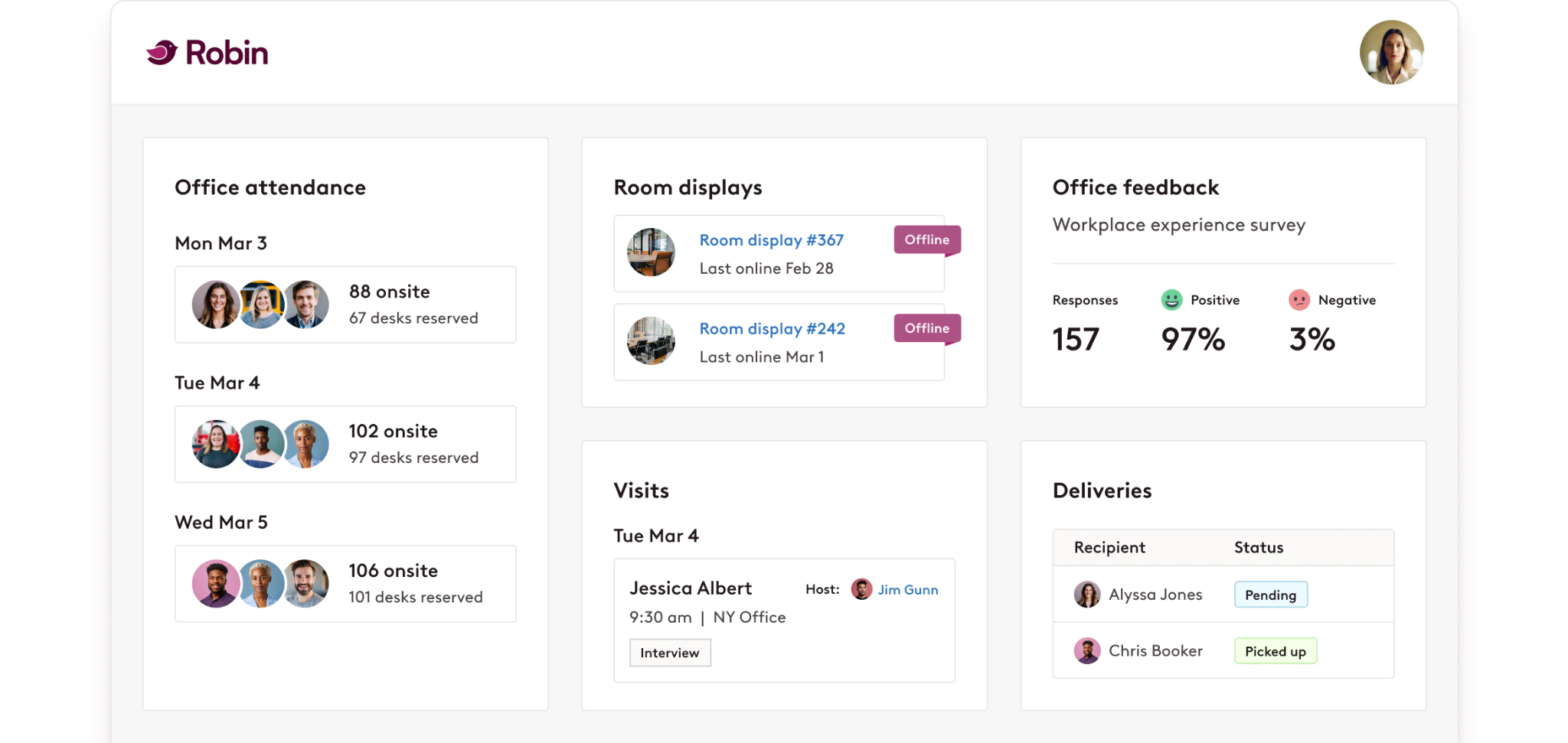Click the 3% negative value
Screen dimensions: 1568x743
coord(1312,339)
